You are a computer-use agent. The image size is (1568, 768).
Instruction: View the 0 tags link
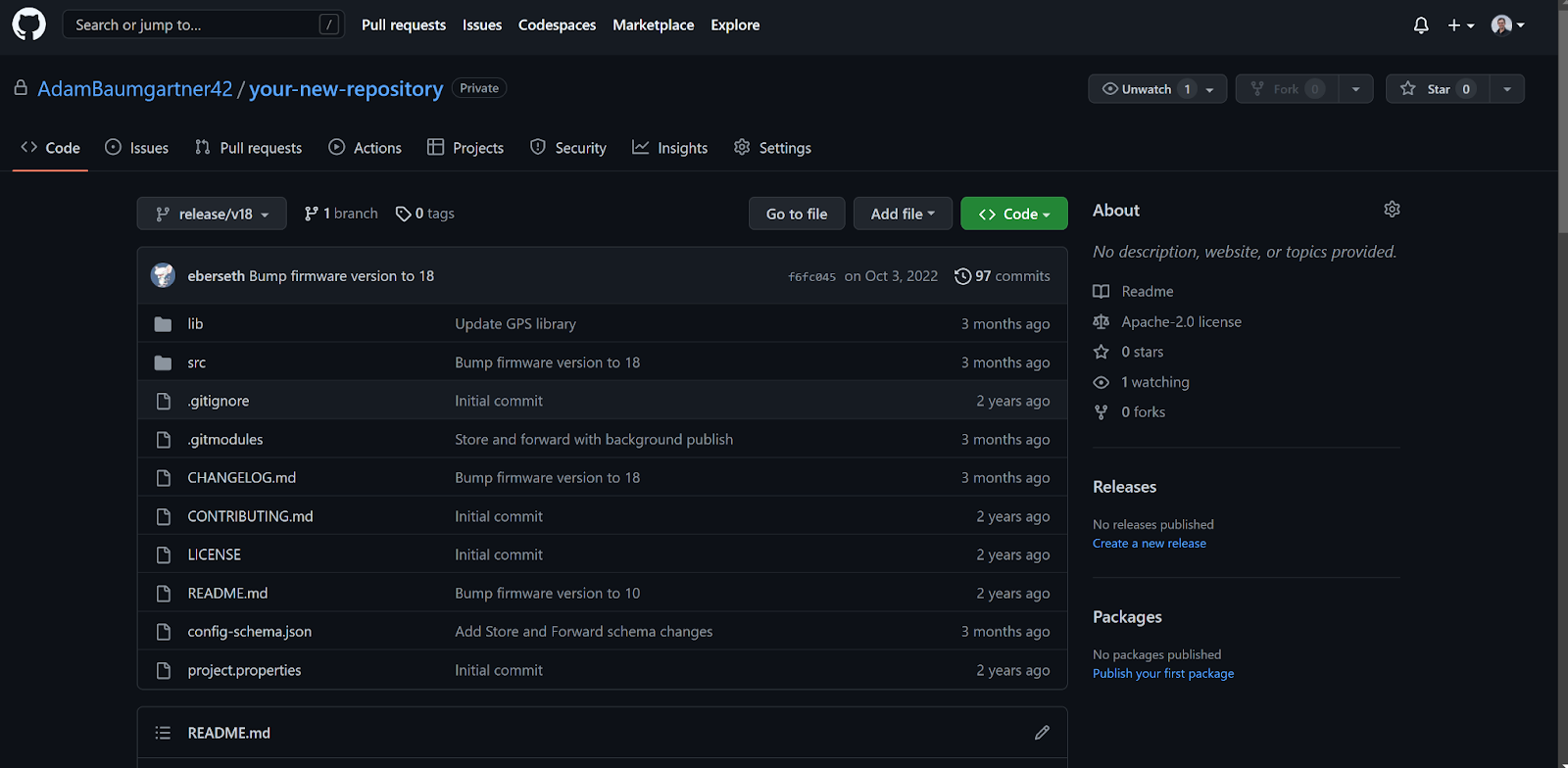(425, 214)
